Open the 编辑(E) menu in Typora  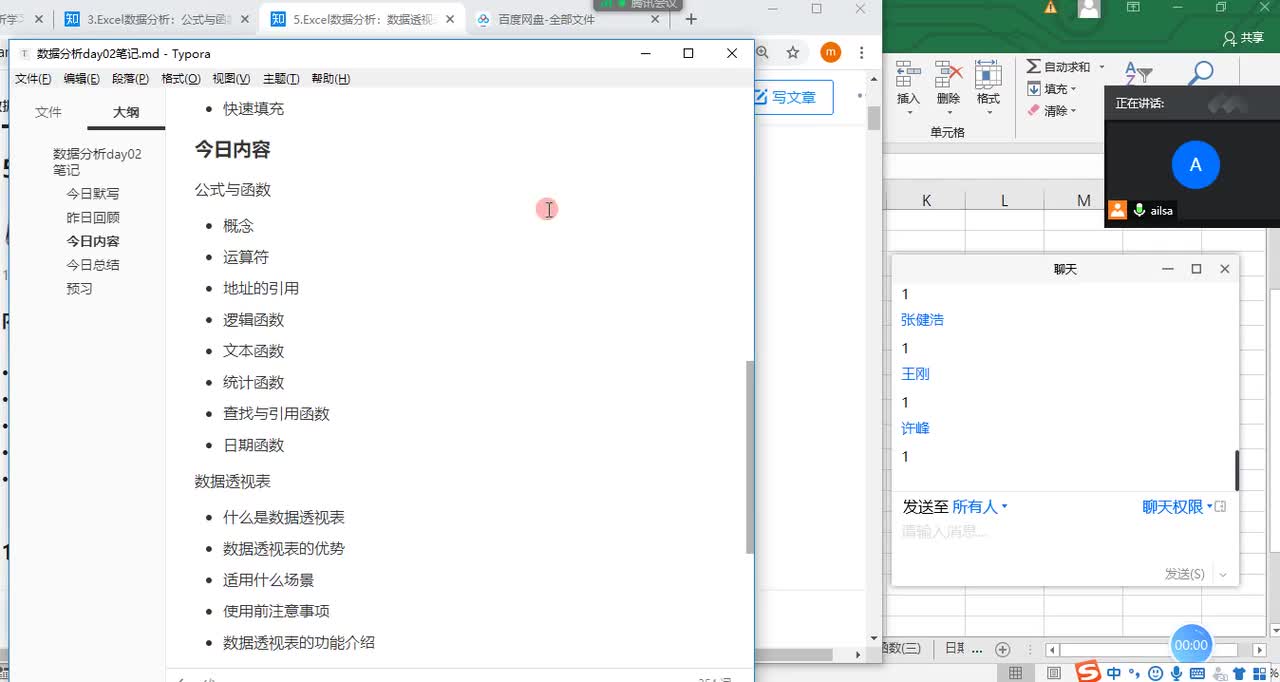82,79
